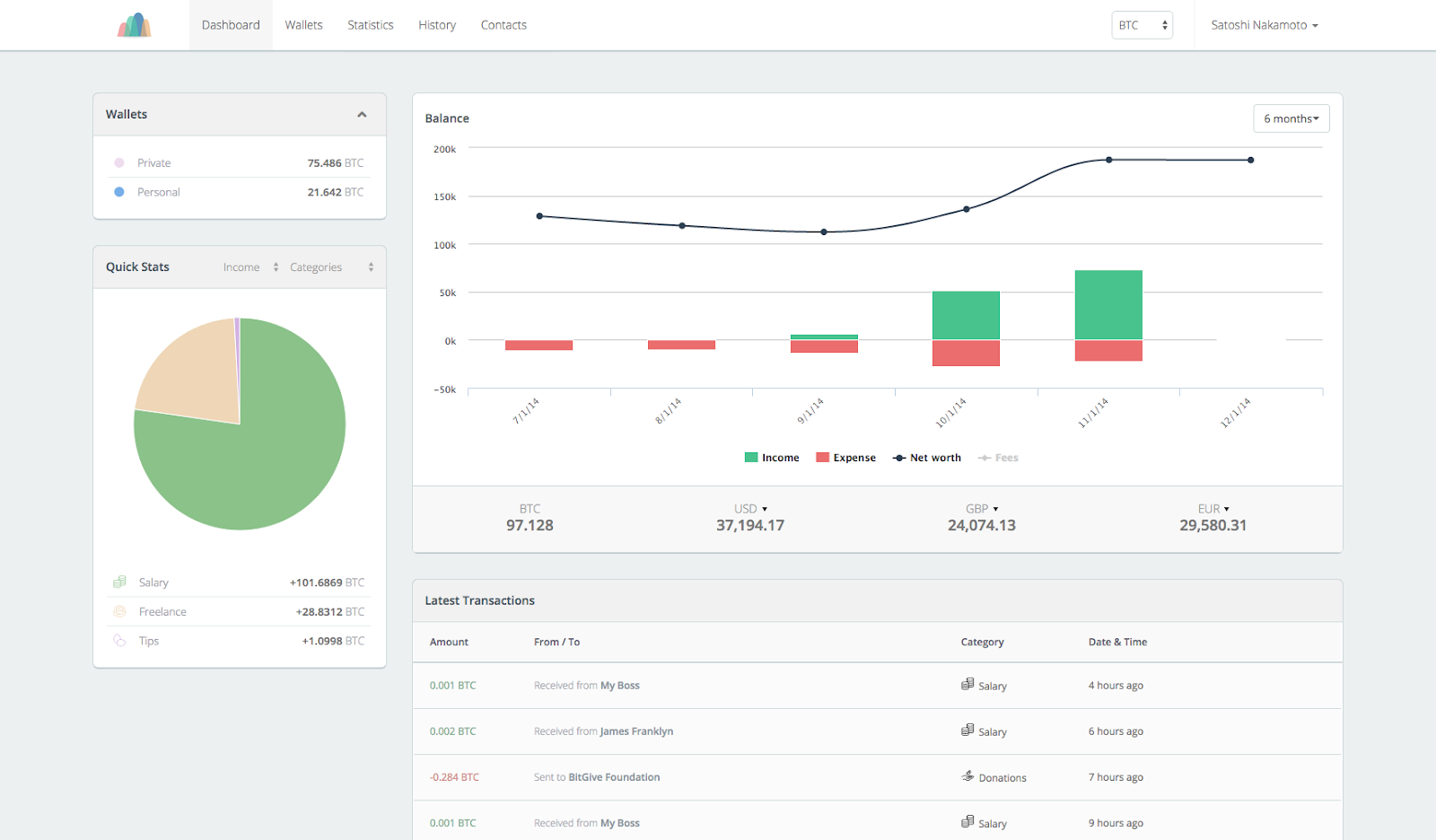Toggle the Income series in chart legend

(x=772, y=458)
